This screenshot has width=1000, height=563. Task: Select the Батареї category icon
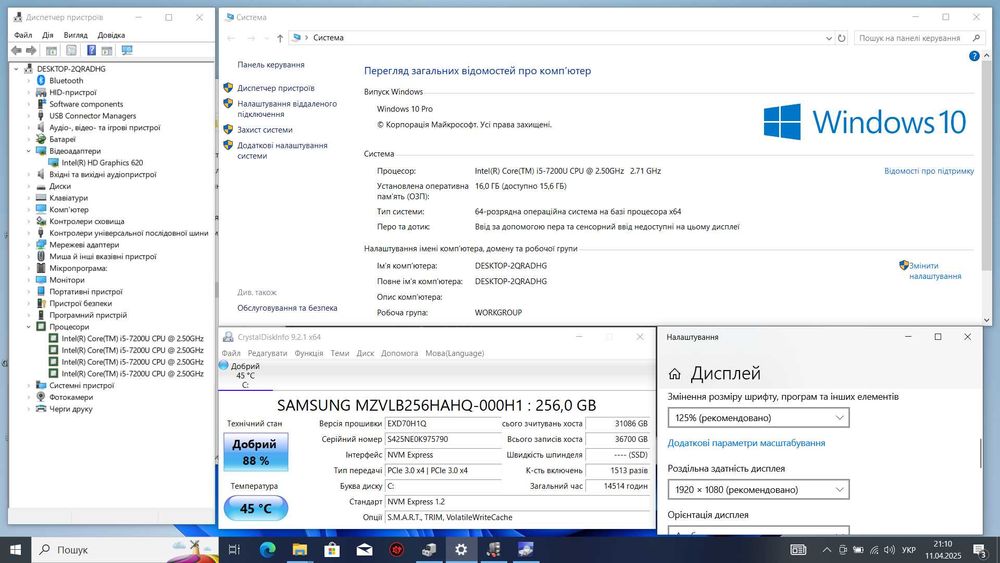click(x=41, y=139)
